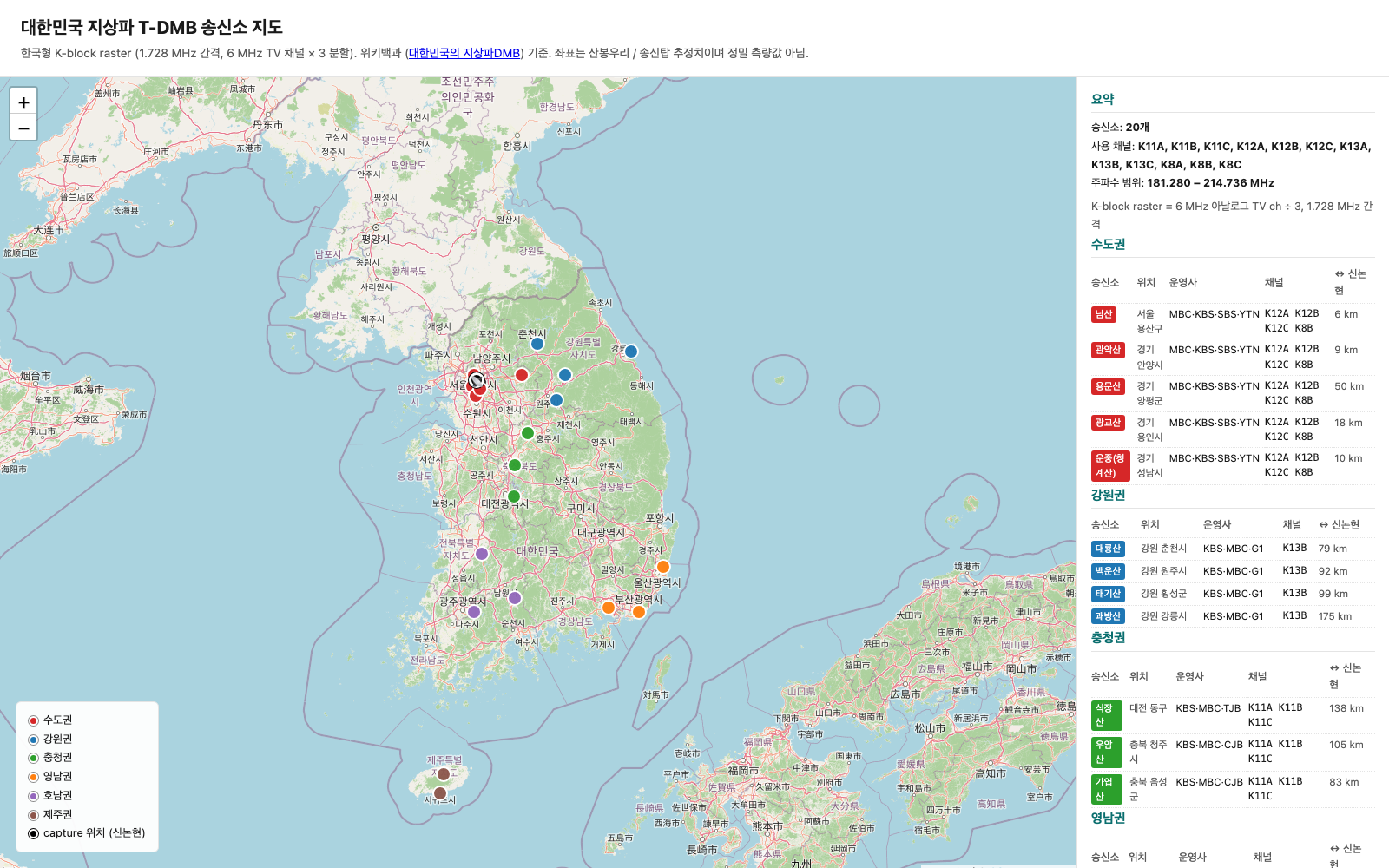This screenshot has width=1389, height=868.
Task: Click 대룡산 blue station tag
Action: pyautogui.click(x=1108, y=549)
